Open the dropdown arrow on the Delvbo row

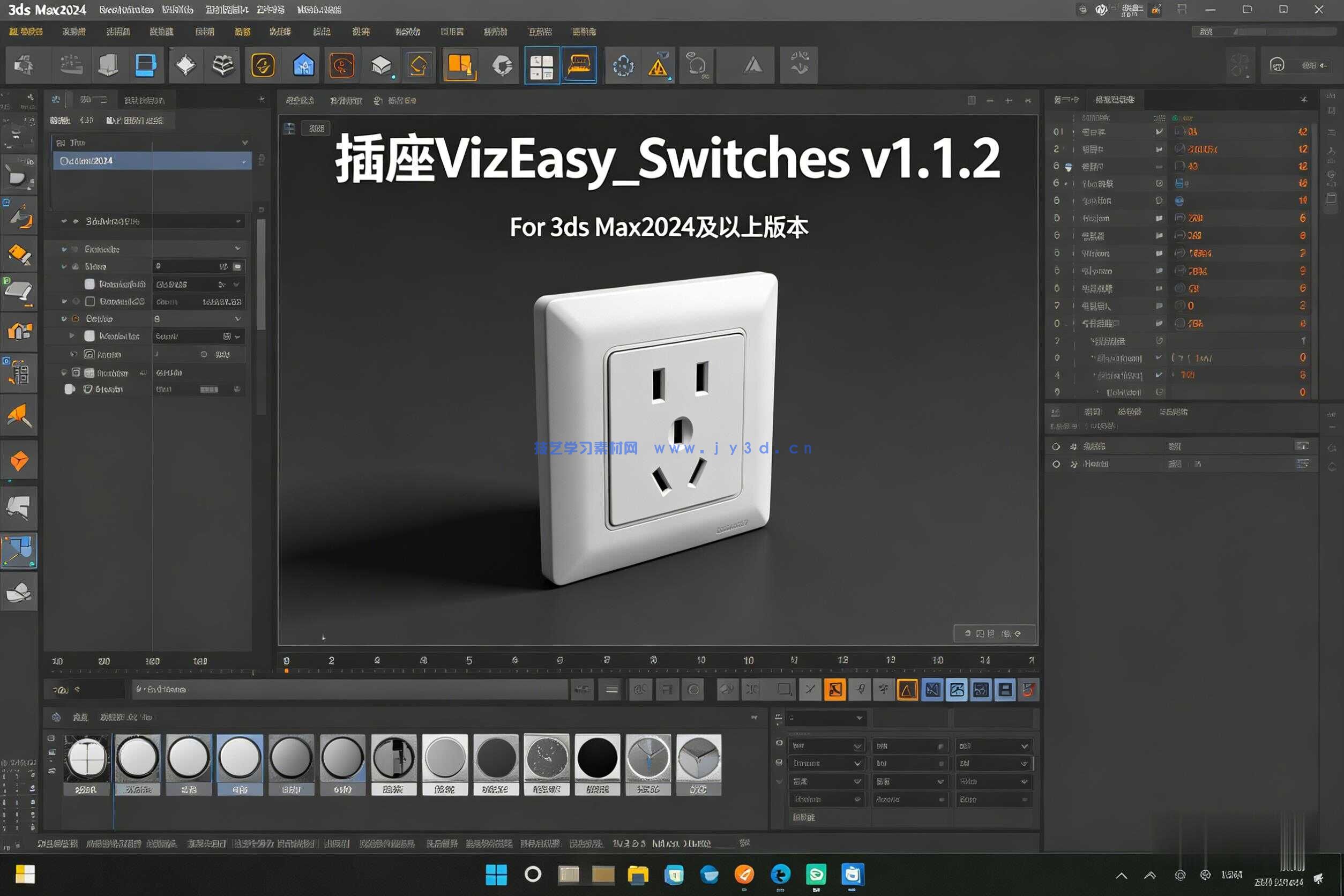click(x=238, y=319)
